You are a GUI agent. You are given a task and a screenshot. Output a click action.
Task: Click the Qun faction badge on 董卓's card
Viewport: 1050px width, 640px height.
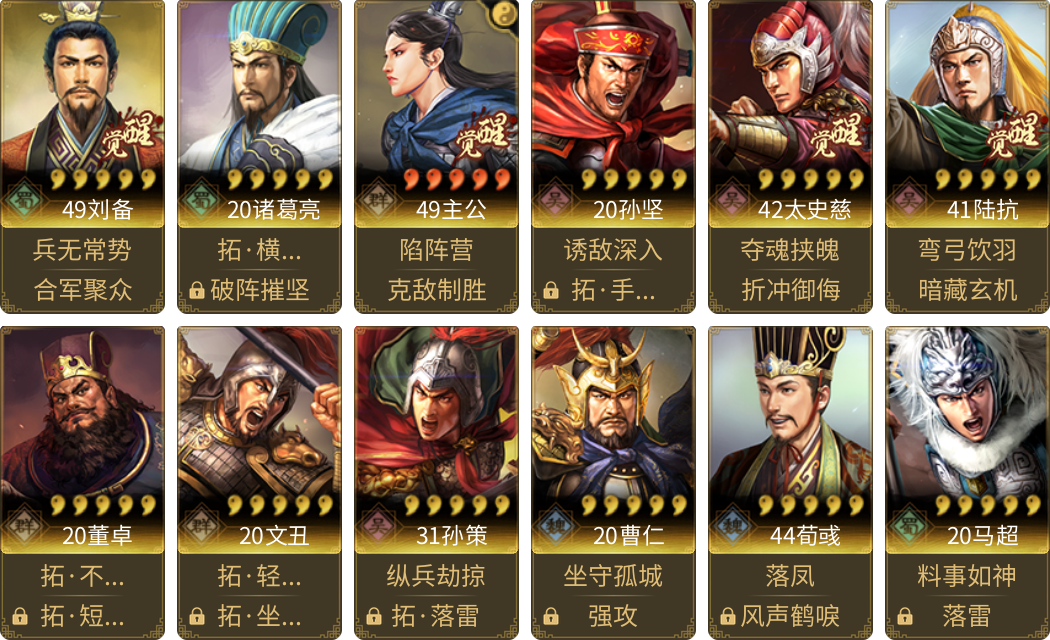(25, 526)
